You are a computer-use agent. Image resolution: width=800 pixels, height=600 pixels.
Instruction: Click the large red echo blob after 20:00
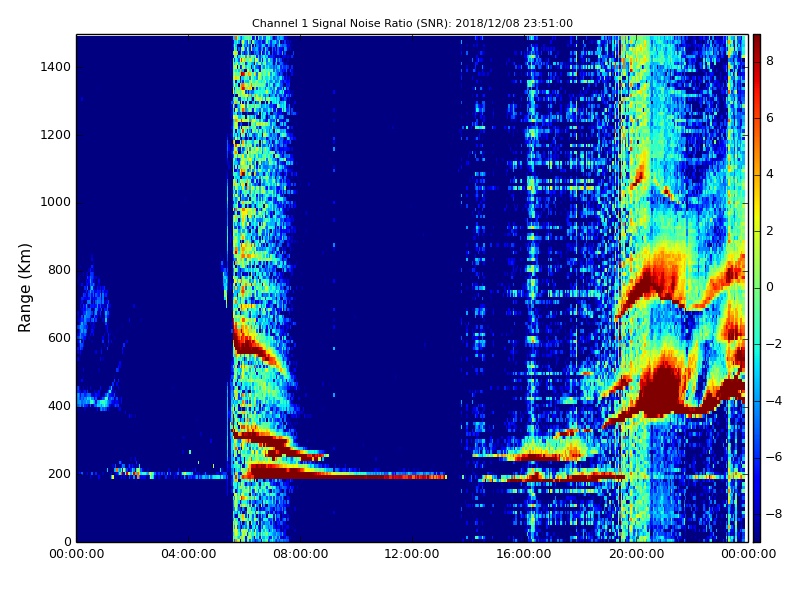(663, 390)
